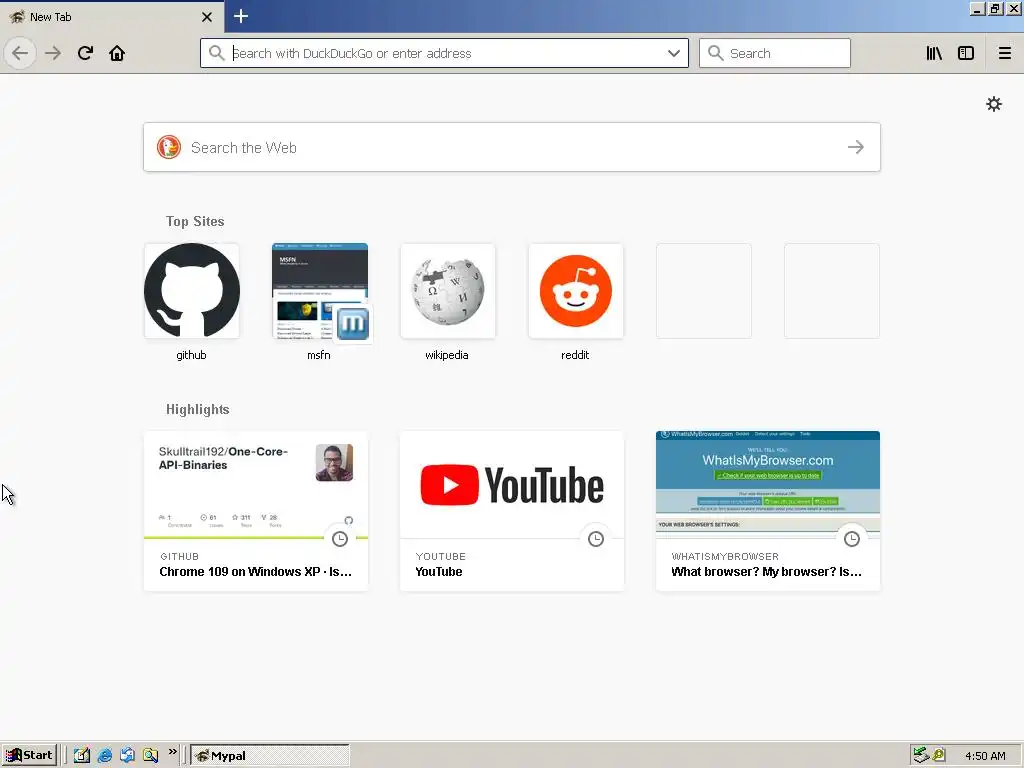
Task: Click the toolbar Search box
Action: coord(775,53)
